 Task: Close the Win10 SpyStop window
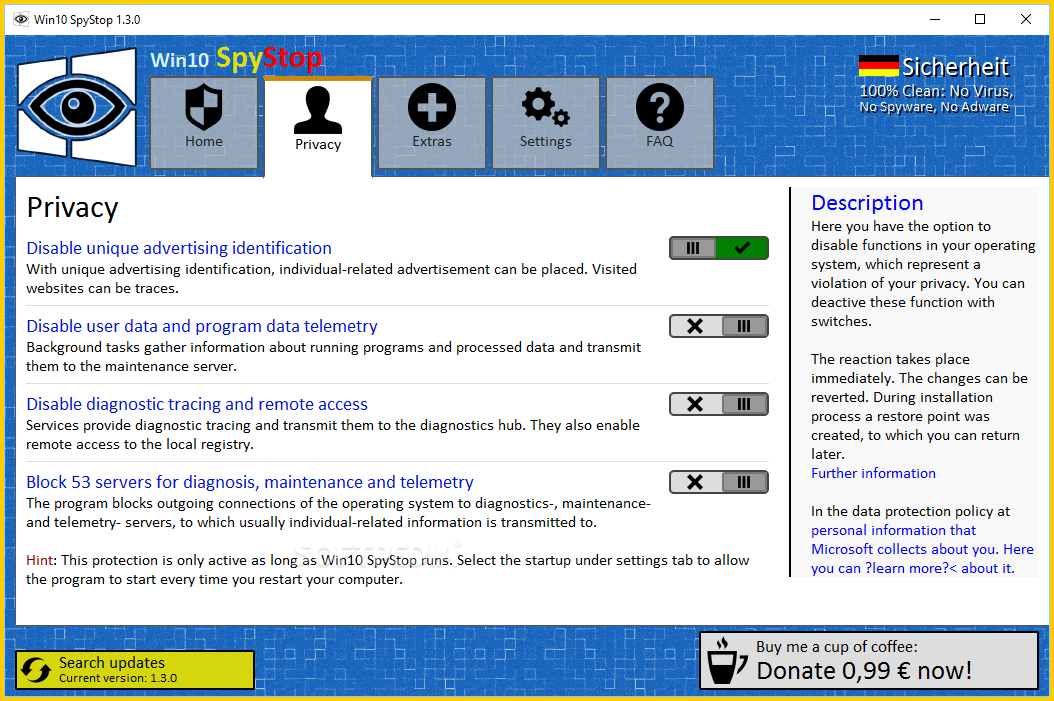[x=1026, y=19]
